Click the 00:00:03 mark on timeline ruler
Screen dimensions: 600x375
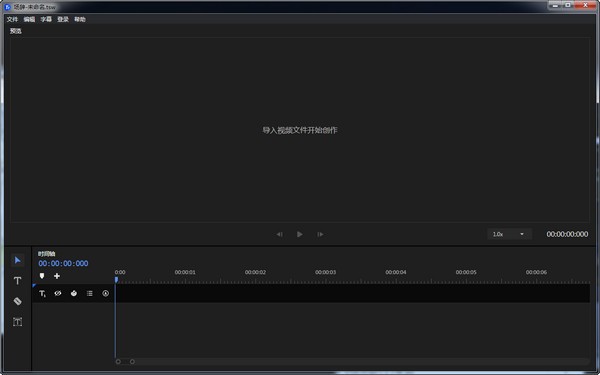coord(325,272)
